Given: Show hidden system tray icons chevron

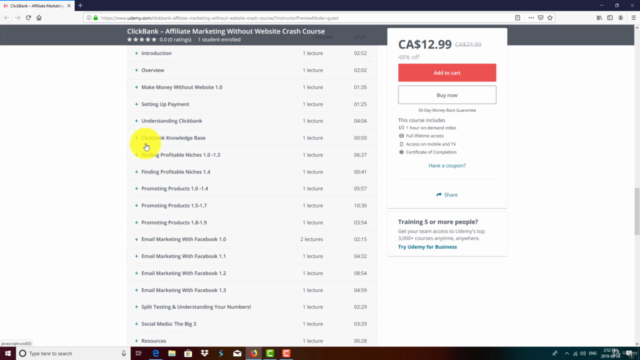Looking at the screenshot, I should pyautogui.click(x=567, y=353).
